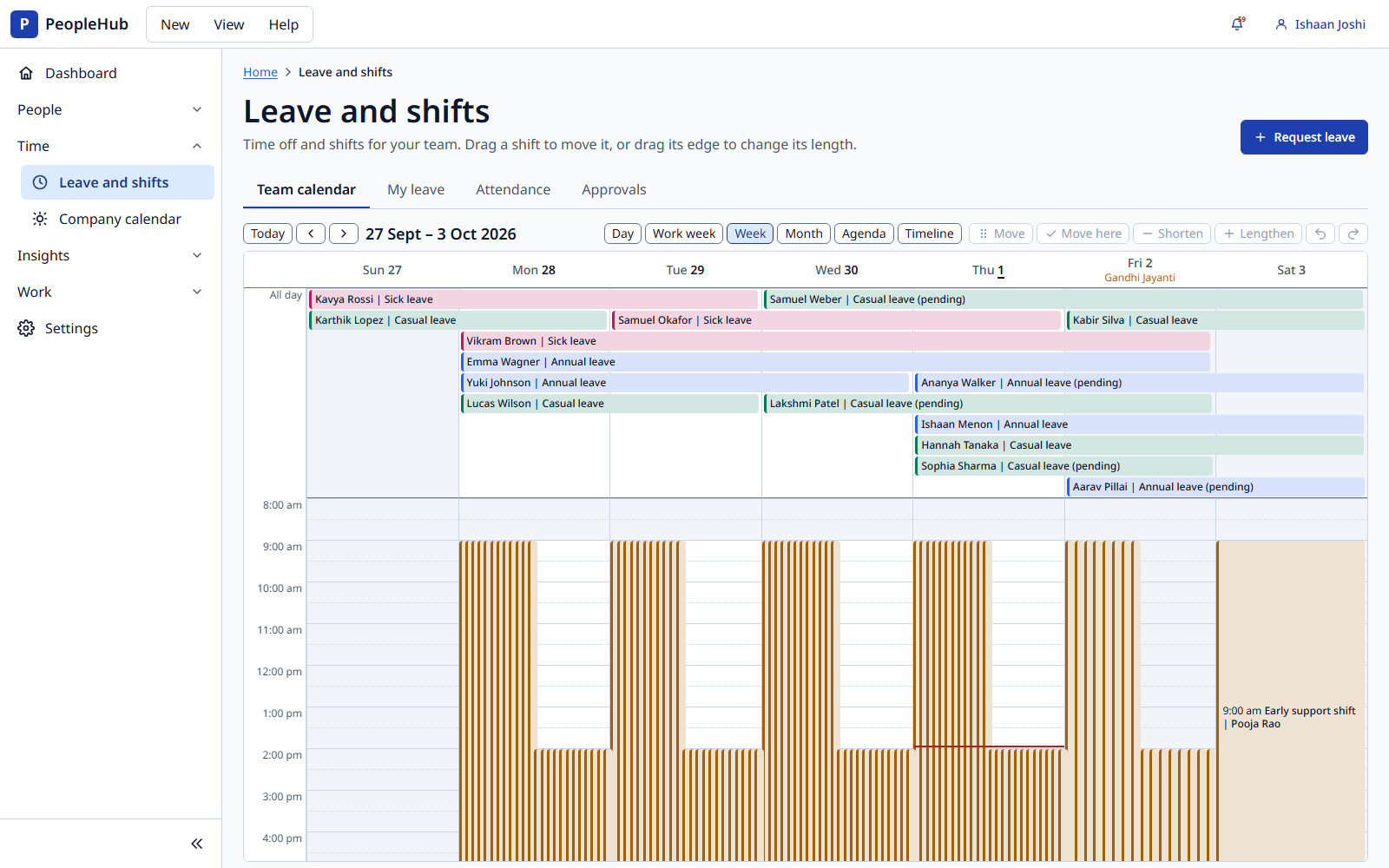
Task: Open the New menu
Action: pos(174,24)
